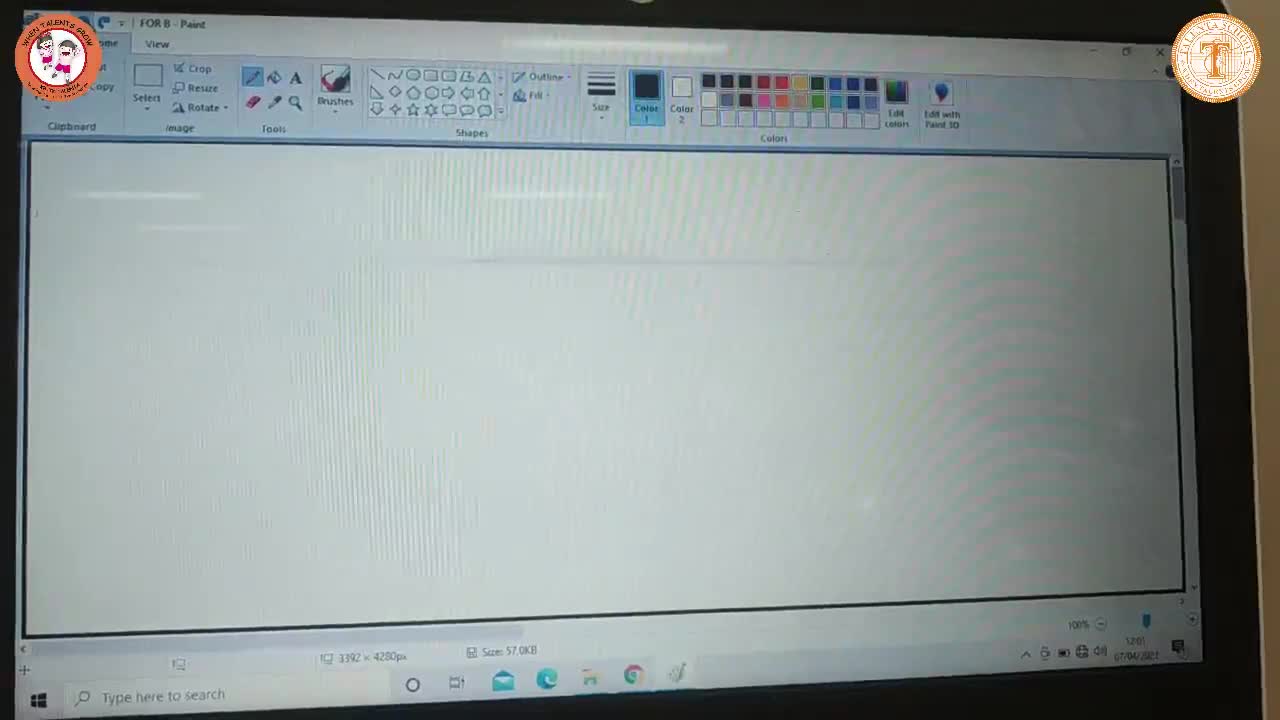The height and width of the screenshot is (720, 1280).
Task: Launch Google Chrome from the taskbar
Action: tap(633, 676)
